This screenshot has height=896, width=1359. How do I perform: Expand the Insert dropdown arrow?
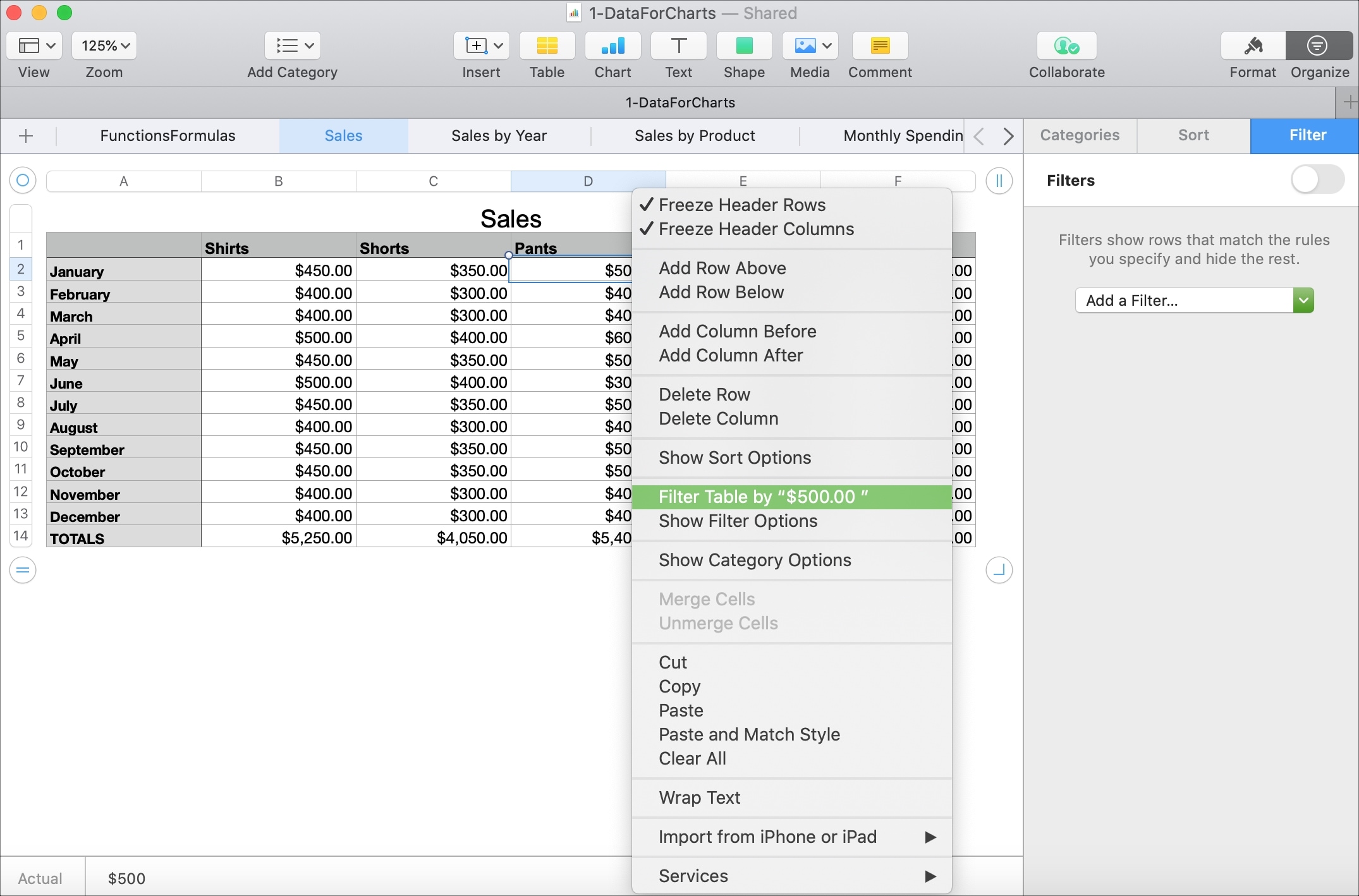point(498,45)
